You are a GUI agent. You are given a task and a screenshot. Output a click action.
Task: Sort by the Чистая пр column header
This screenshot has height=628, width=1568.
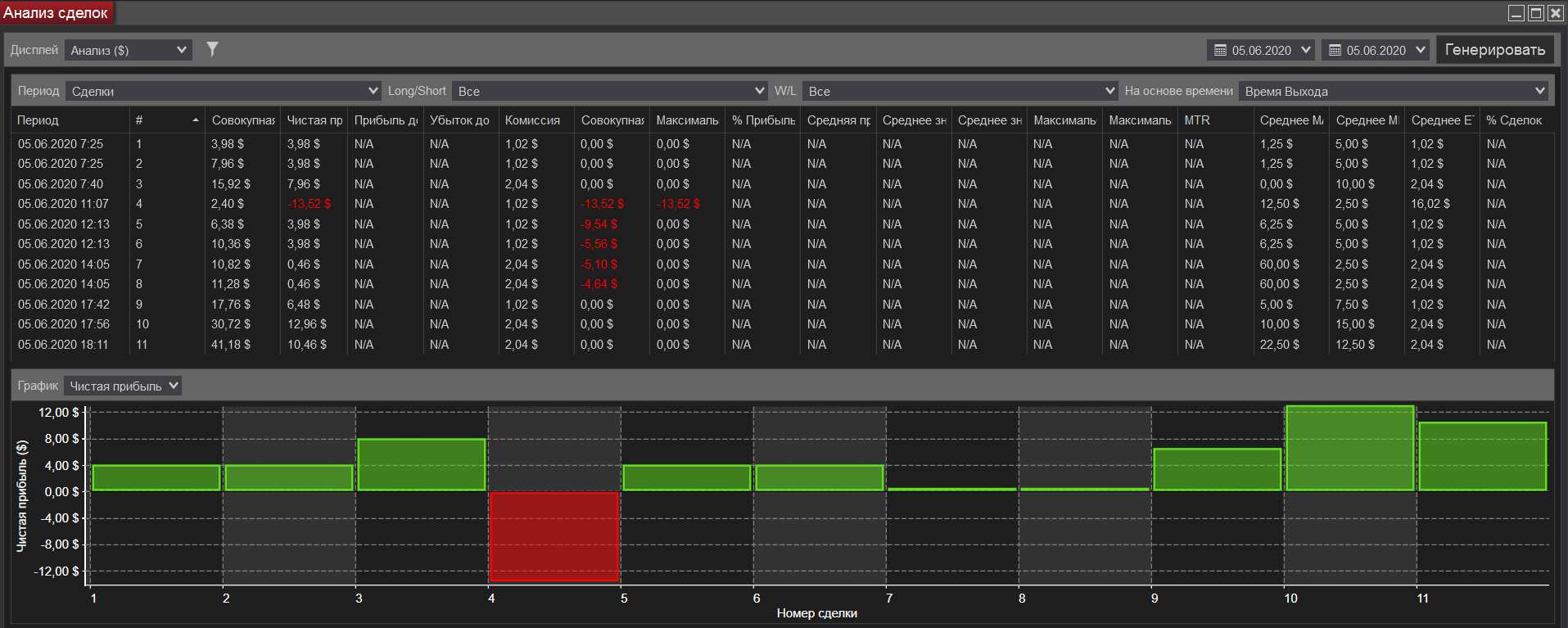click(314, 120)
